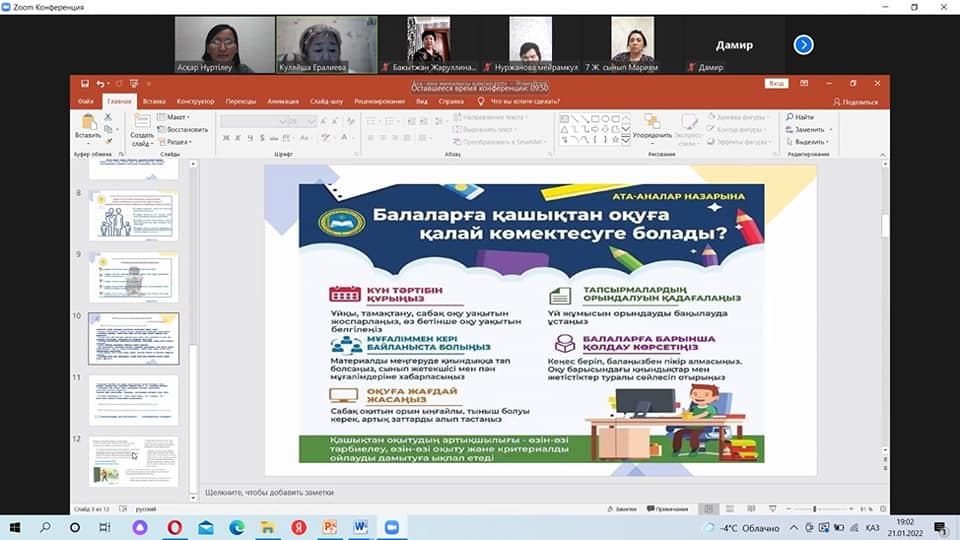This screenshot has height=540, width=960.
Task: Open the Вставка (Insert) ribbon tab
Action: click(x=154, y=101)
